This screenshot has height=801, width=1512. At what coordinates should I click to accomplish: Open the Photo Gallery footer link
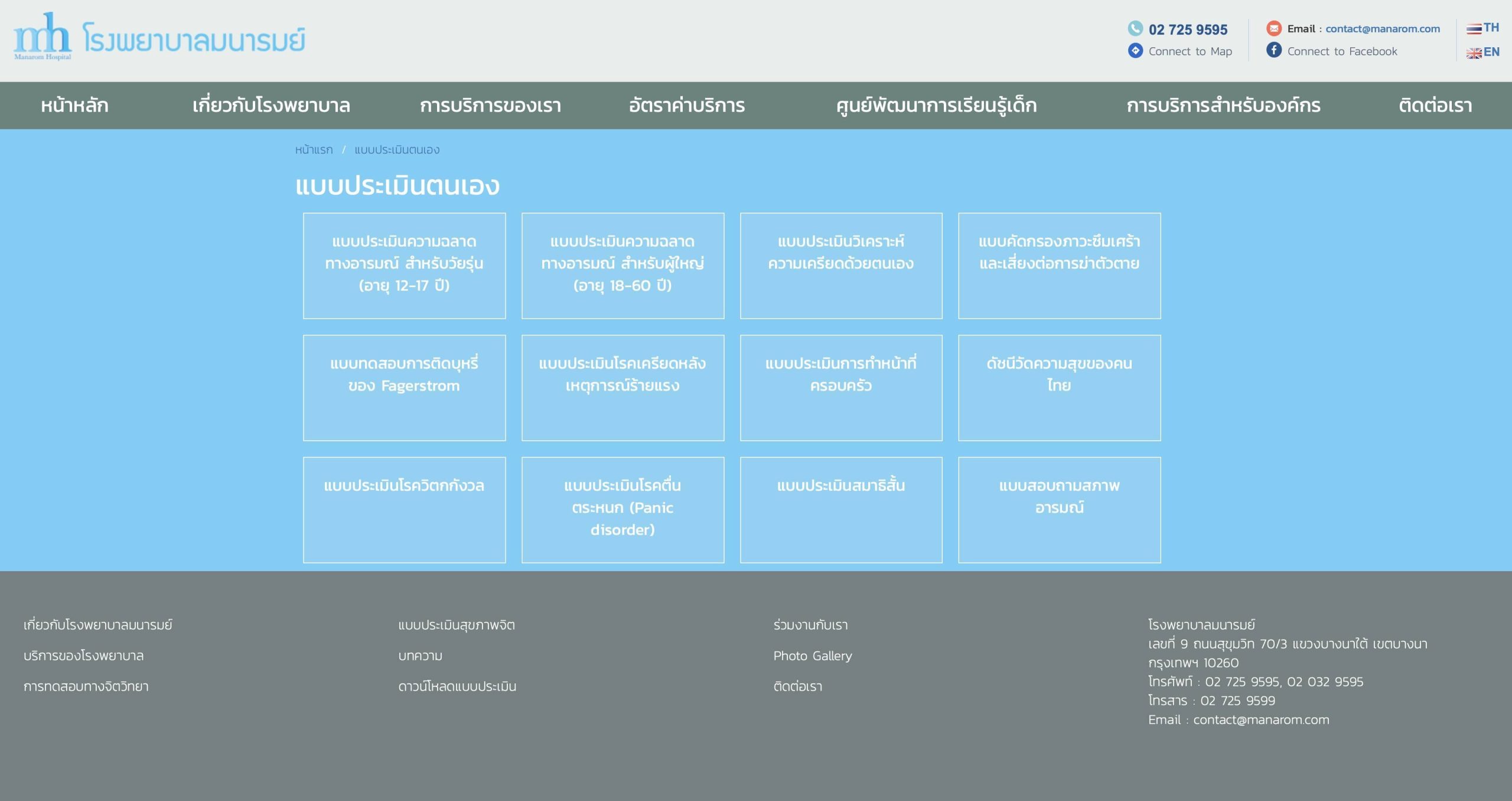[812, 656]
